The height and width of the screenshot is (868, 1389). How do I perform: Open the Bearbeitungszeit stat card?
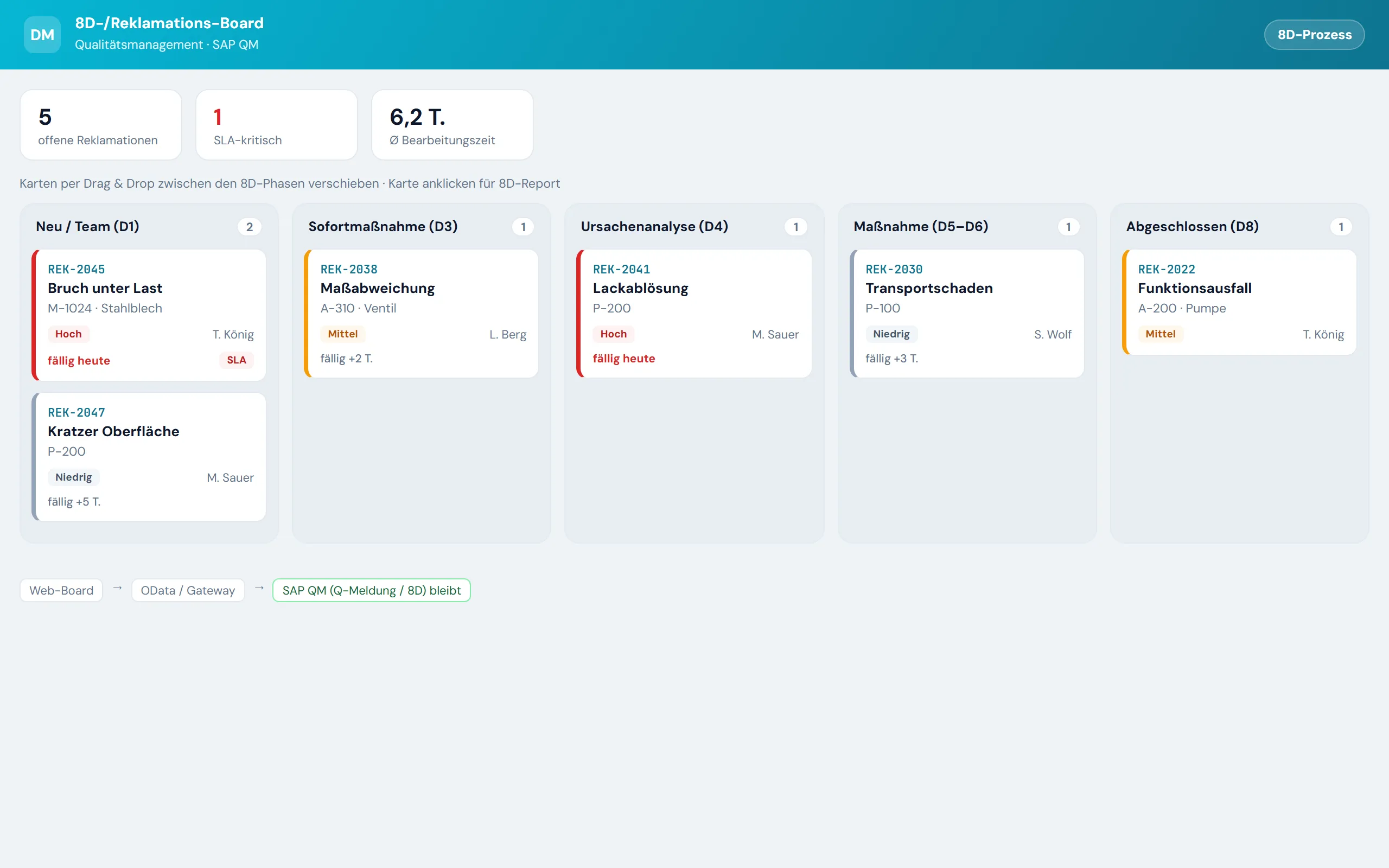click(453, 125)
